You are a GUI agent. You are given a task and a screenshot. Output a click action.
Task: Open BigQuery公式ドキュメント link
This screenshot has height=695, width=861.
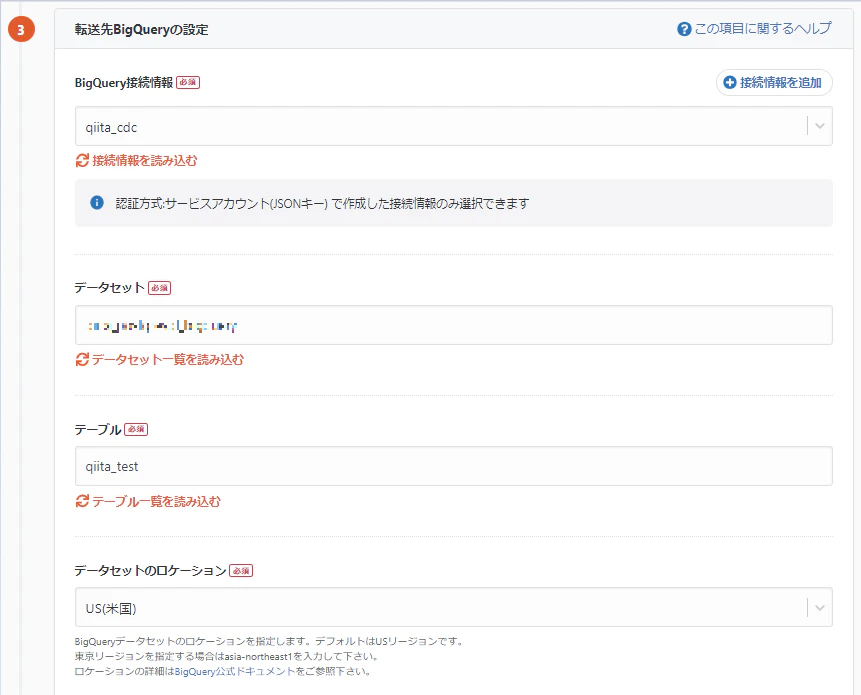pyautogui.click(x=235, y=671)
